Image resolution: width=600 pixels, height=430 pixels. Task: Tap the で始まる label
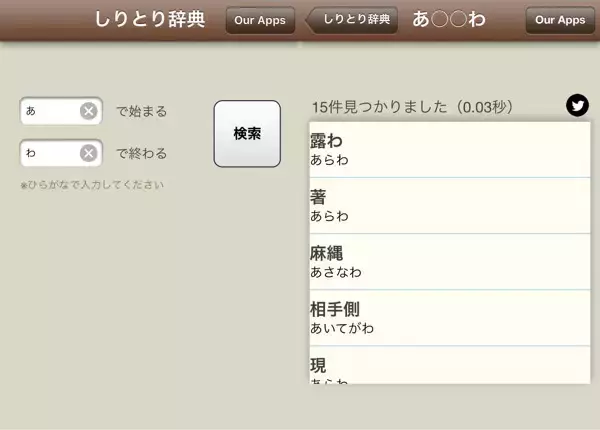pyautogui.click(x=141, y=112)
